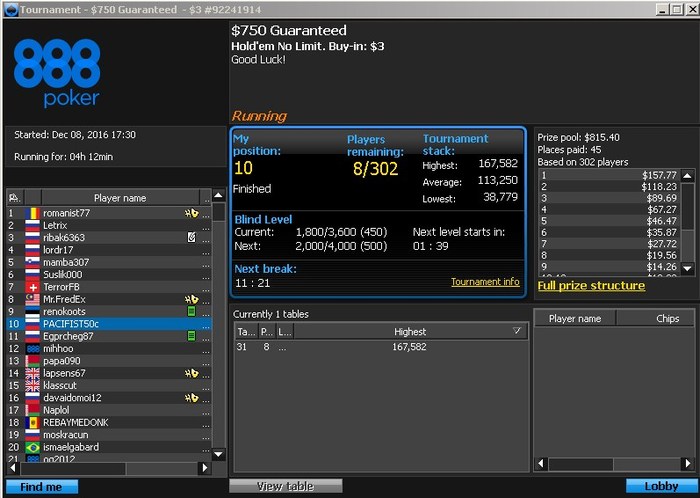Click the Brazil flag beside ismaelgabard
Viewport: 700px width, 498px height.
pos(33,447)
